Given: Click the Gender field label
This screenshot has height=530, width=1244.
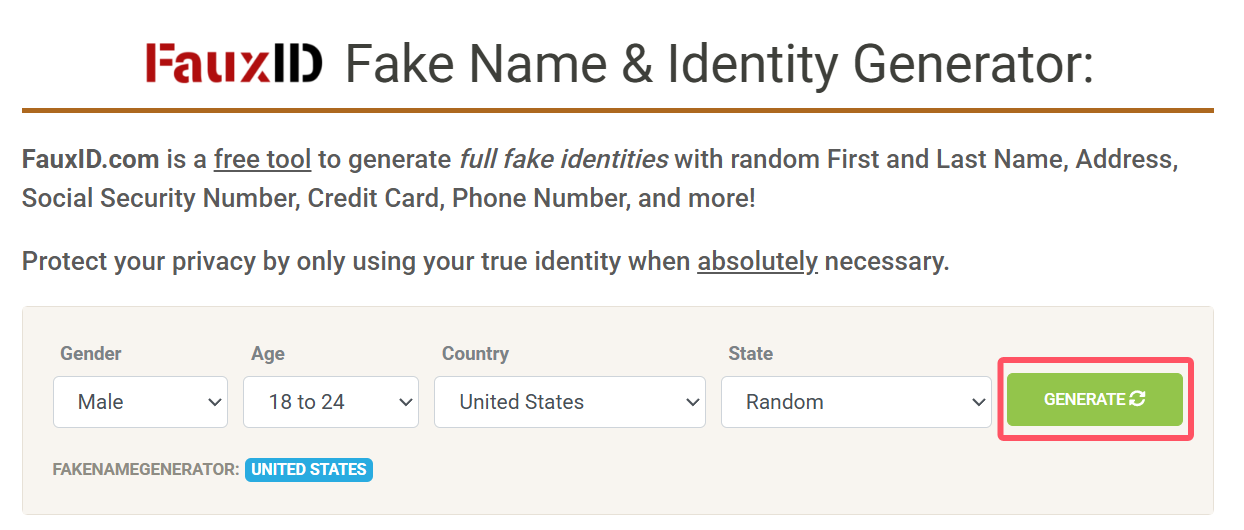Looking at the screenshot, I should coord(91,353).
